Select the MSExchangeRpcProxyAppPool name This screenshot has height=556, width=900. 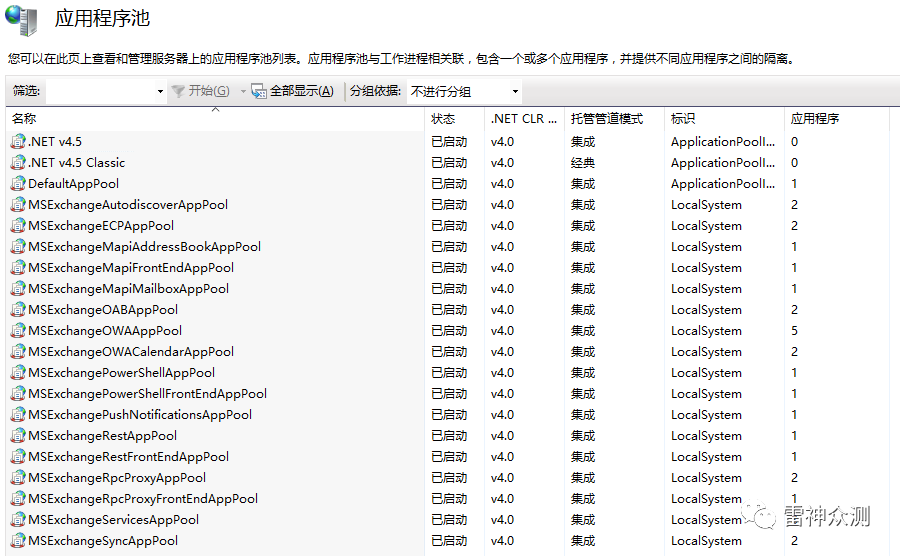coord(117,478)
